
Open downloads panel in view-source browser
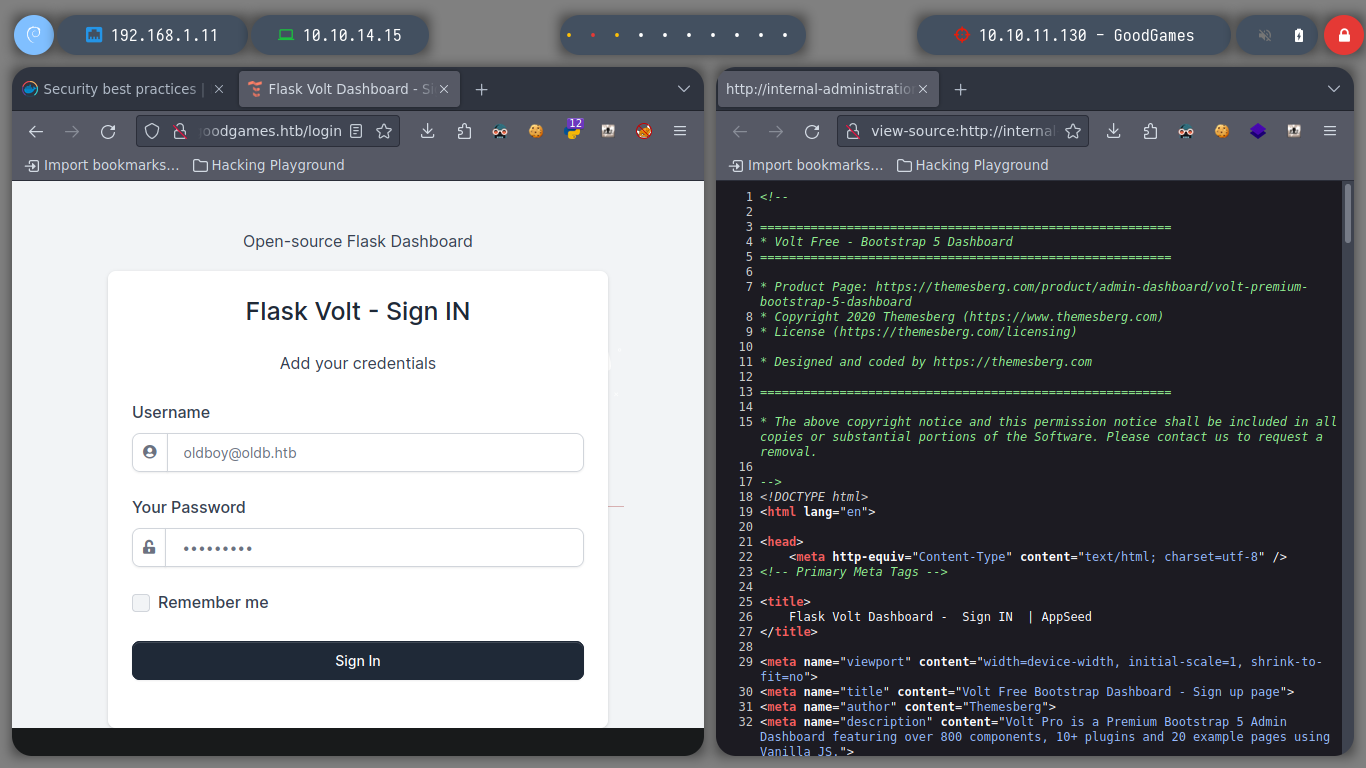click(x=1114, y=131)
